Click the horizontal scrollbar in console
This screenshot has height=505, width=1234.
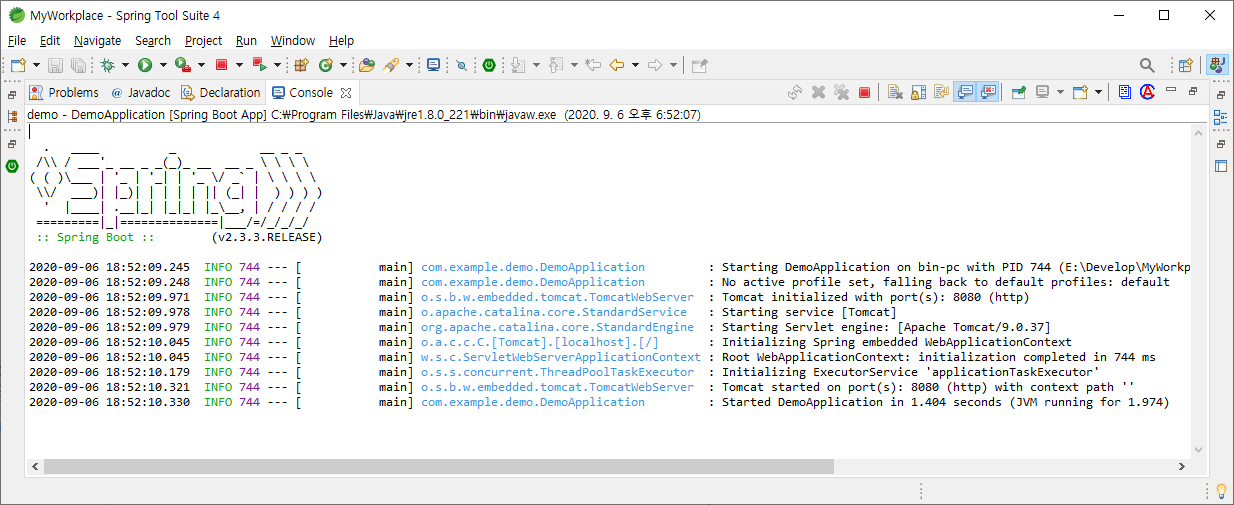click(x=439, y=467)
